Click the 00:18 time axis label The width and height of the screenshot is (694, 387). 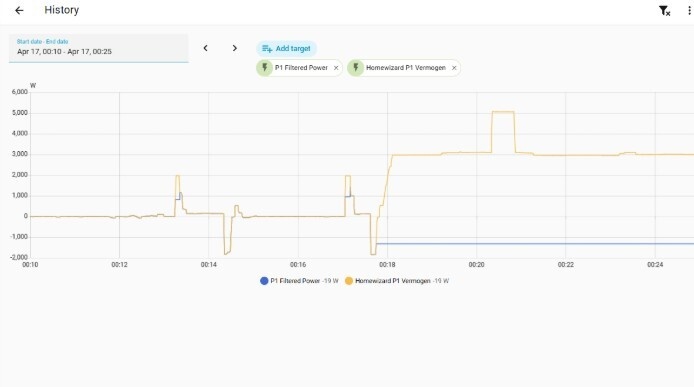(387, 265)
